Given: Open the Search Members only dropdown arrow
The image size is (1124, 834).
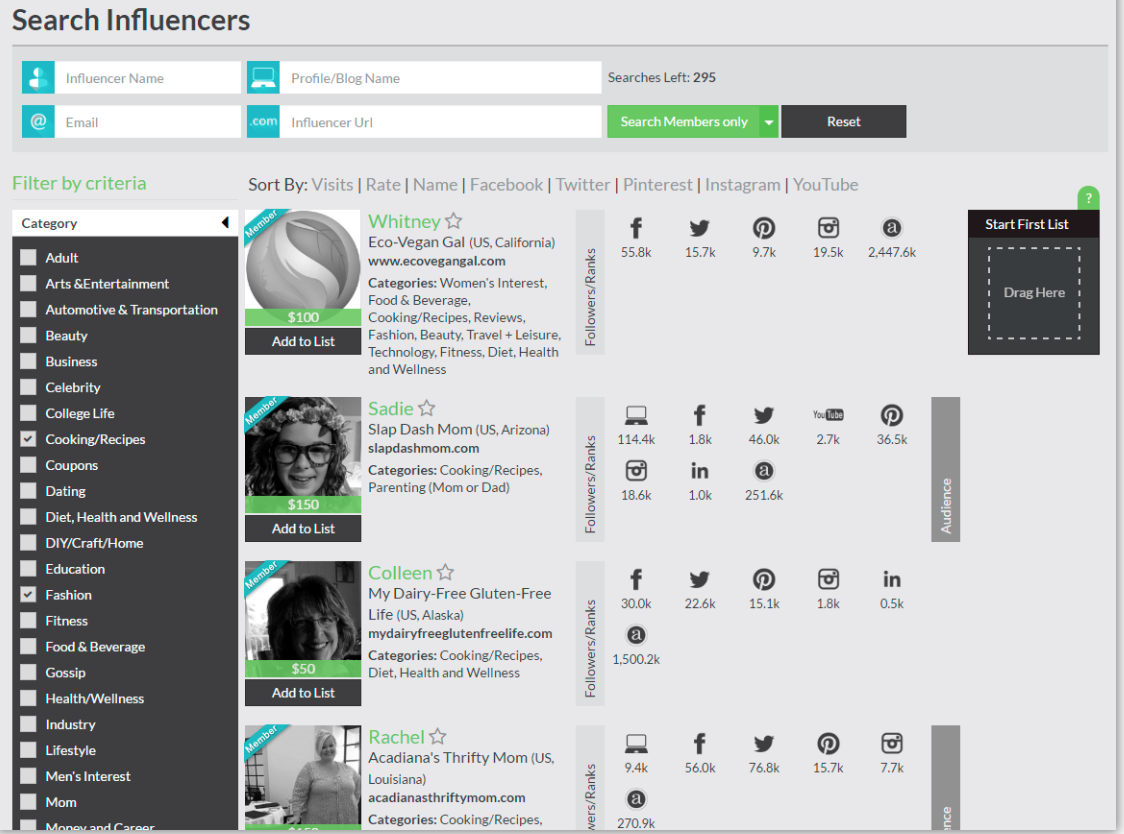Looking at the screenshot, I should pos(769,122).
